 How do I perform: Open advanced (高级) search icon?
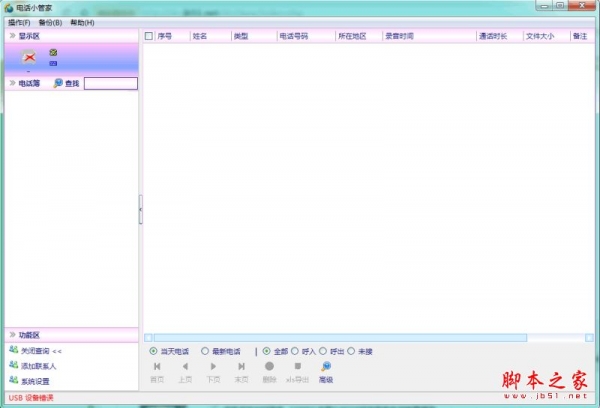(326, 367)
